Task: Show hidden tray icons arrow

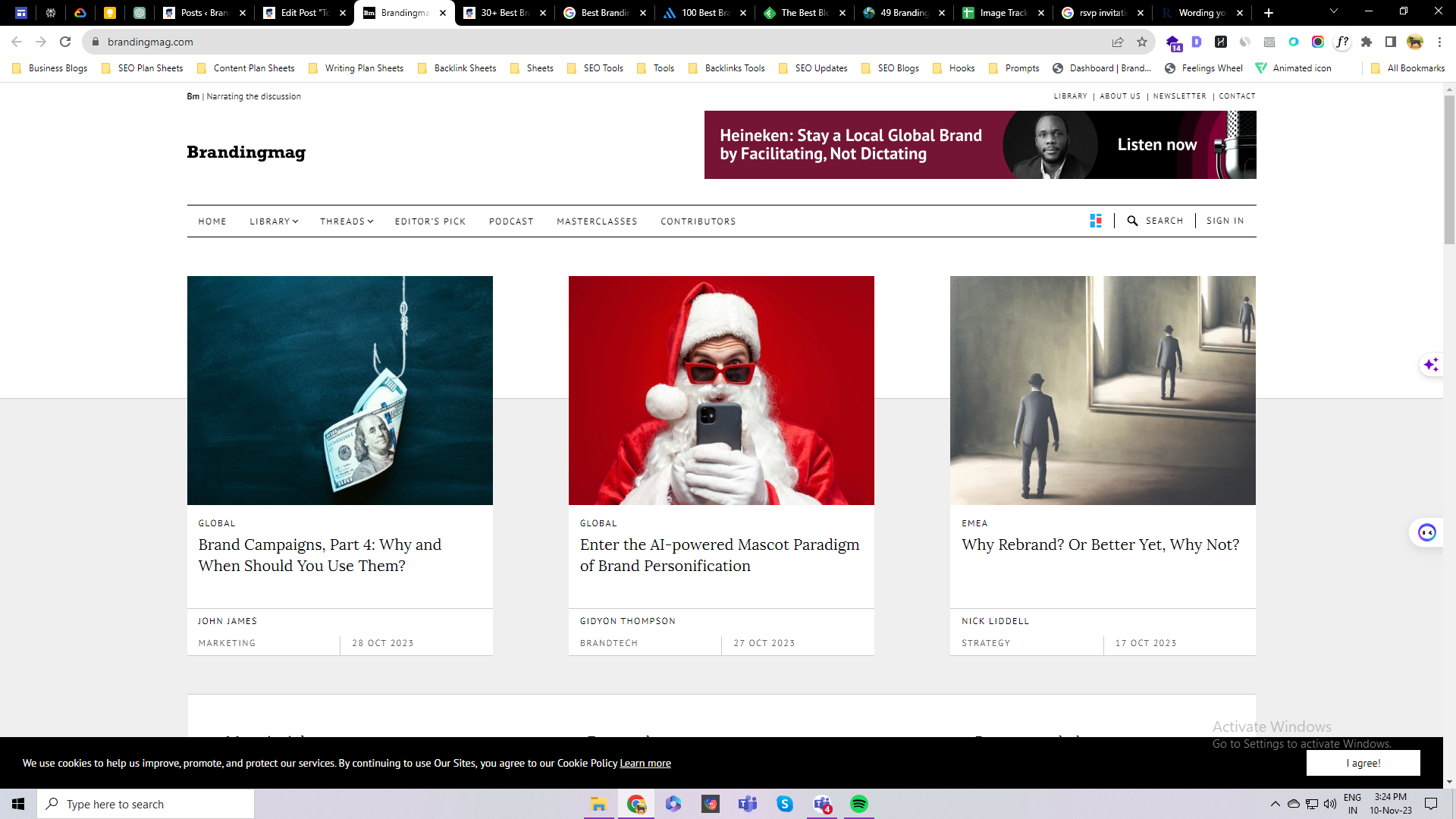Action: (1275, 804)
